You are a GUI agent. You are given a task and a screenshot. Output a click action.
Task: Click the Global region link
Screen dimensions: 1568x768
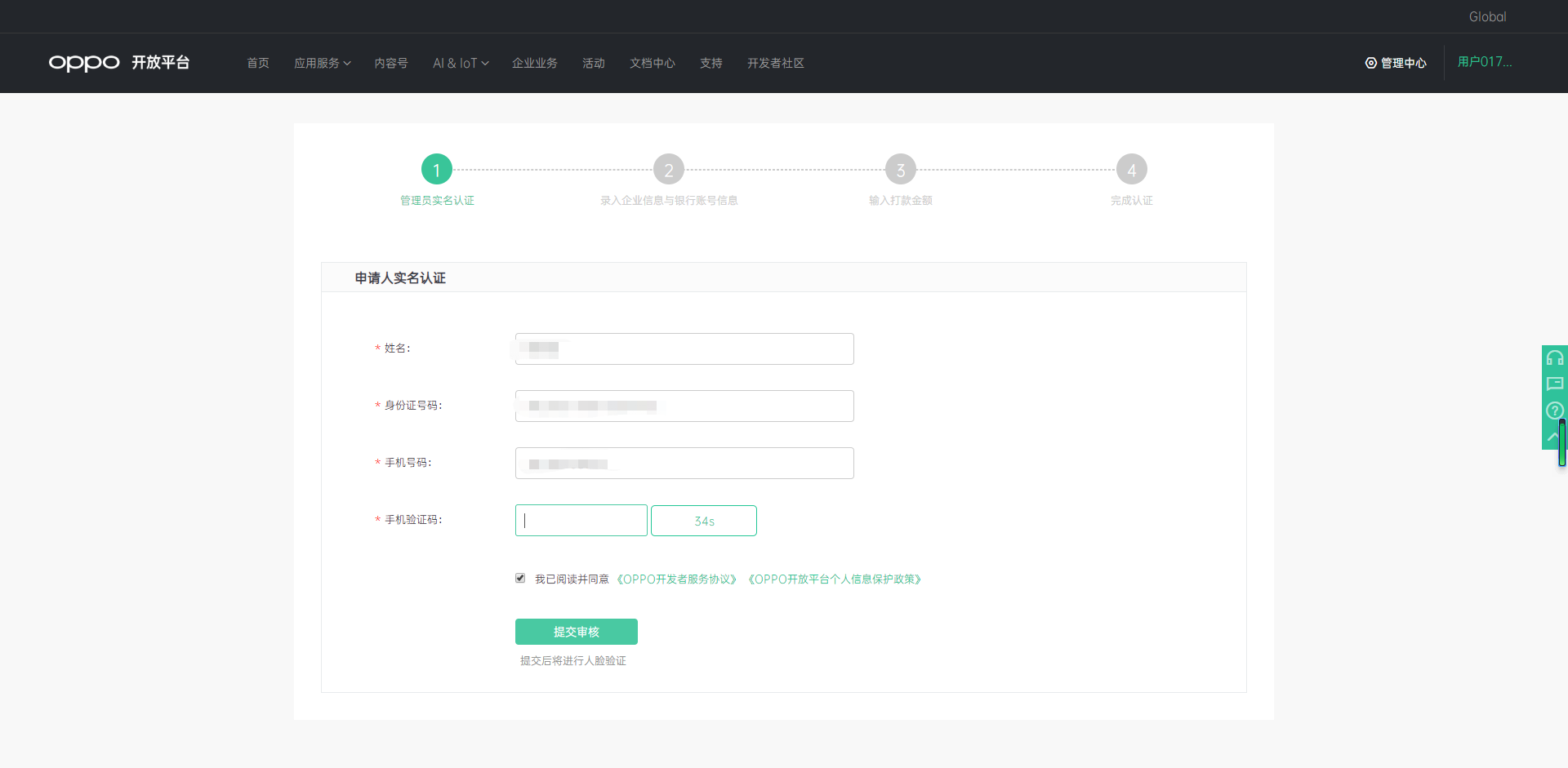point(1487,16)
